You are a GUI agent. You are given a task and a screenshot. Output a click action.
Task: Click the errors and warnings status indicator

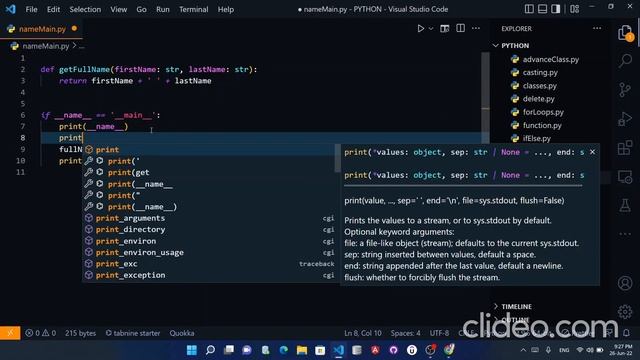(x=40, y=333)
